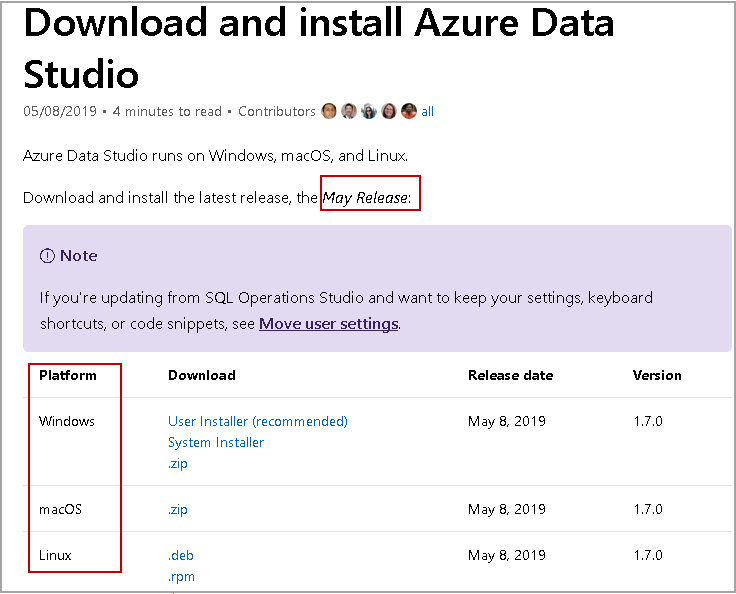The width and height of the screenshot is (736, 594).
Task: Download the Windows User Installer (recommended)
Action: coord(258,421)
